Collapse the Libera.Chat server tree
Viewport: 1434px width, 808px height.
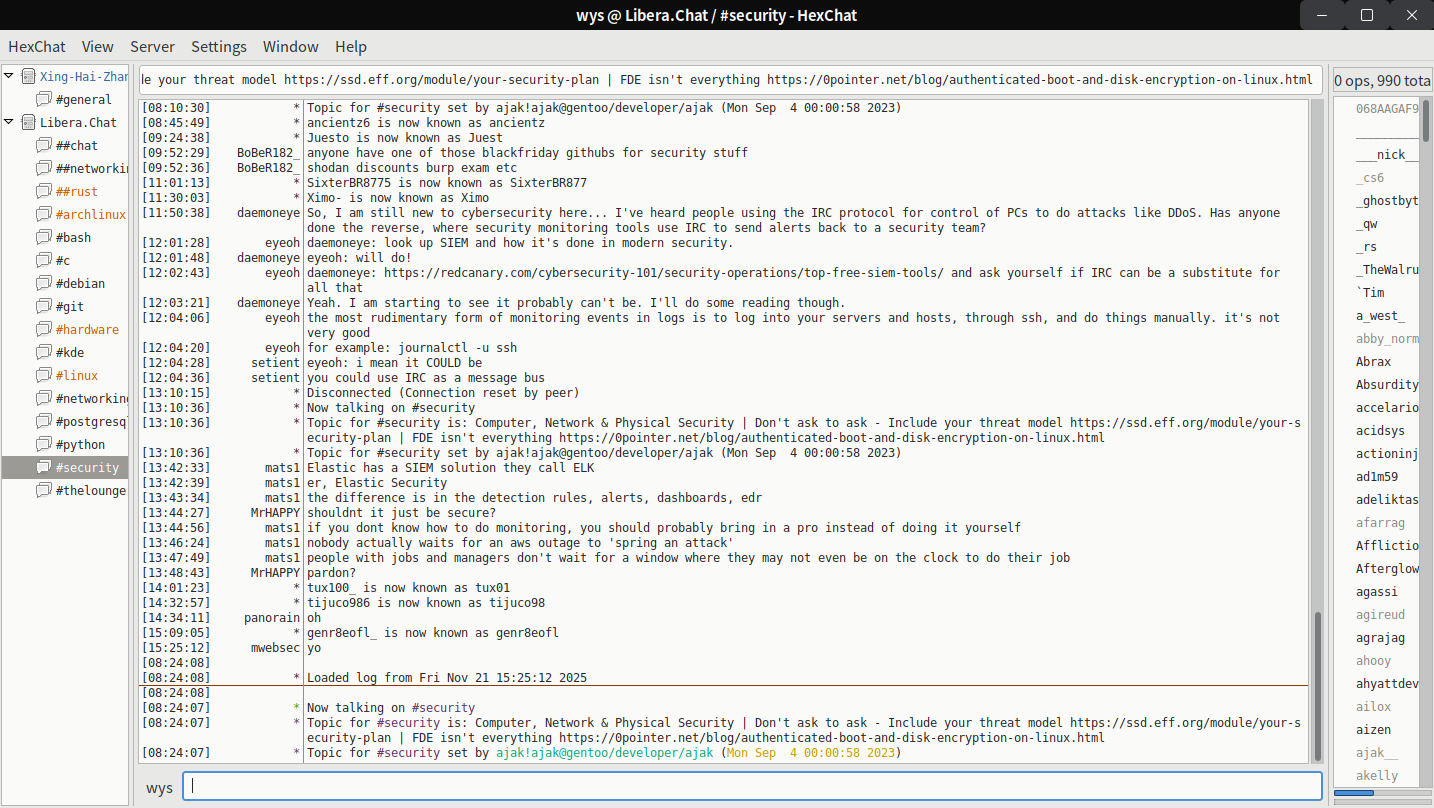(x=9, y=122)
